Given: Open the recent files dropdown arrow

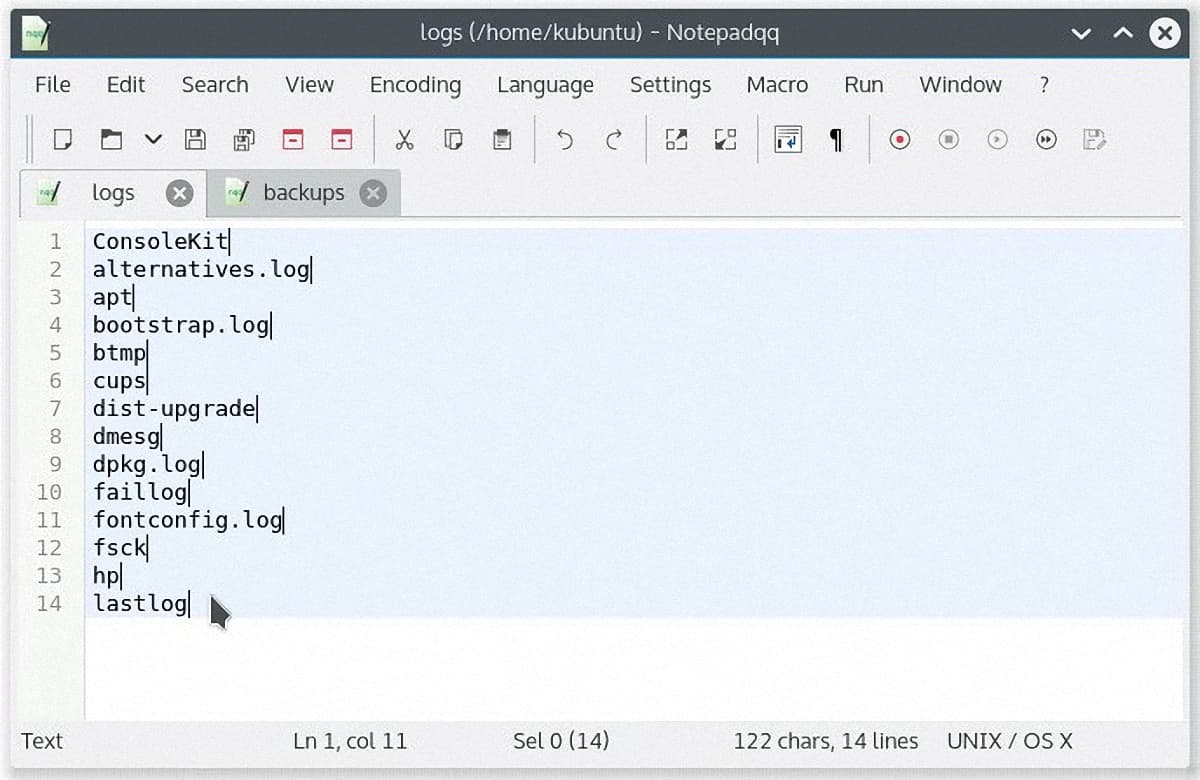Looking at the screenshot, I should pos(152,140).
